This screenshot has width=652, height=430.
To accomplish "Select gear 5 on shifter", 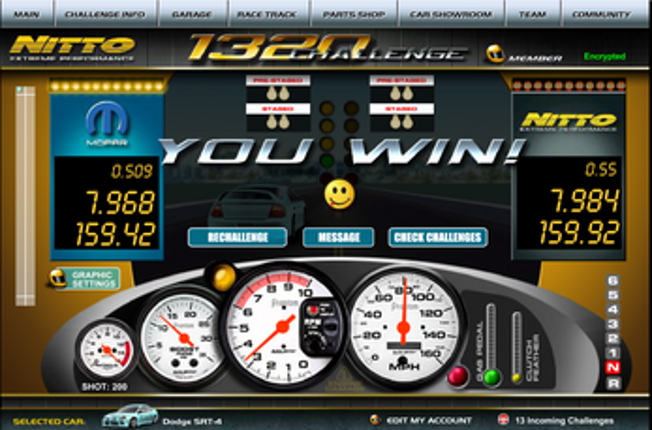I will click(613, 295).
